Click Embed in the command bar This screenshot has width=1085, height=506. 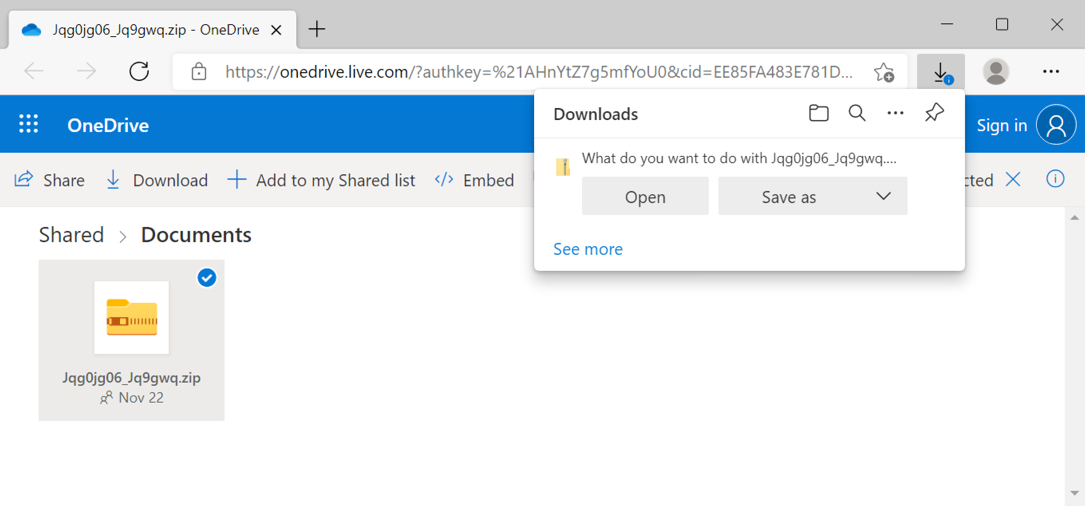pyautogui.click(x=474, y=180)
